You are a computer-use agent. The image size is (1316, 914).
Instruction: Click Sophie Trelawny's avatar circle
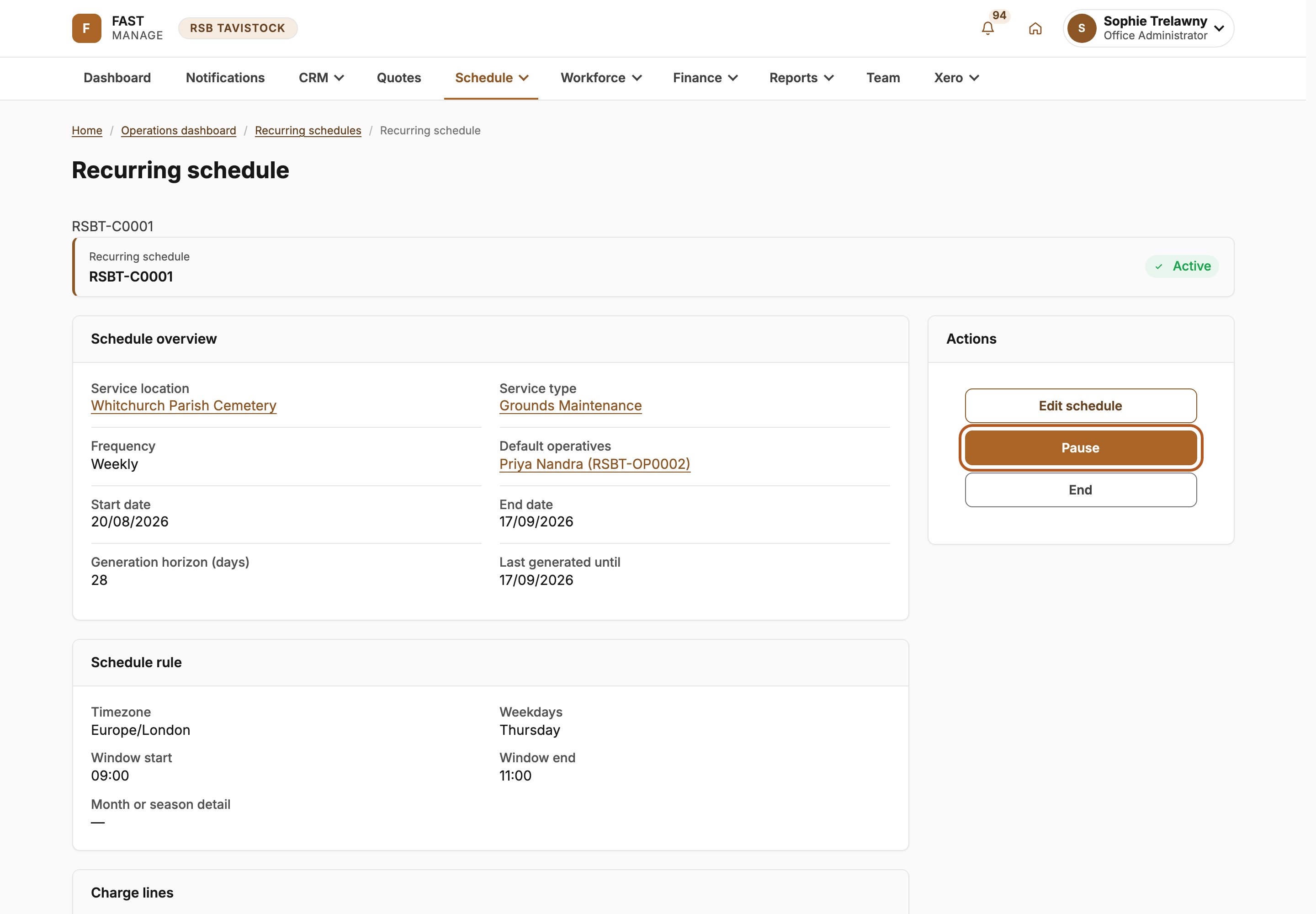1081,28
